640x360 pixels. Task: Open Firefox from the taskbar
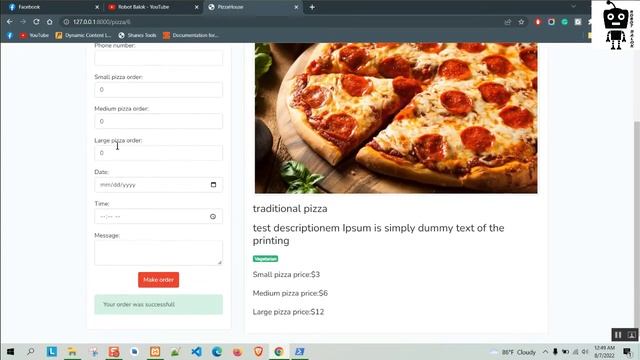[238, 351]
